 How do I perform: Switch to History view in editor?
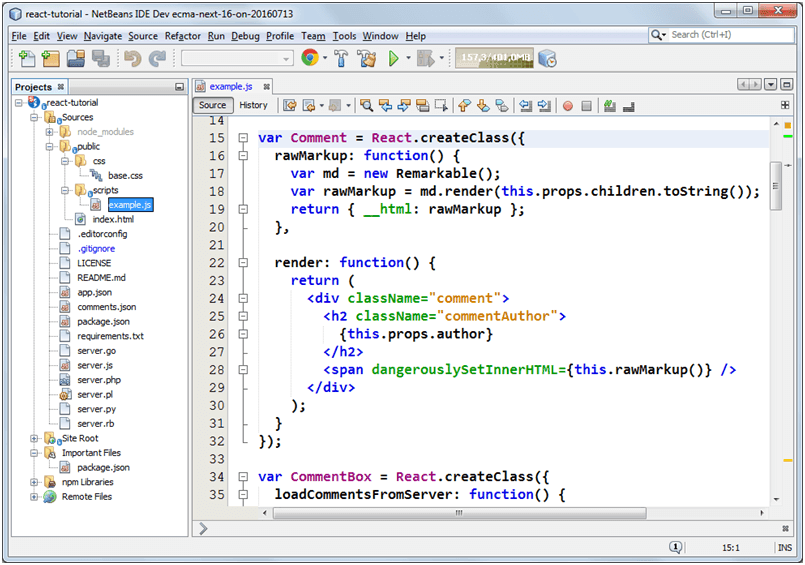point(253,105)
